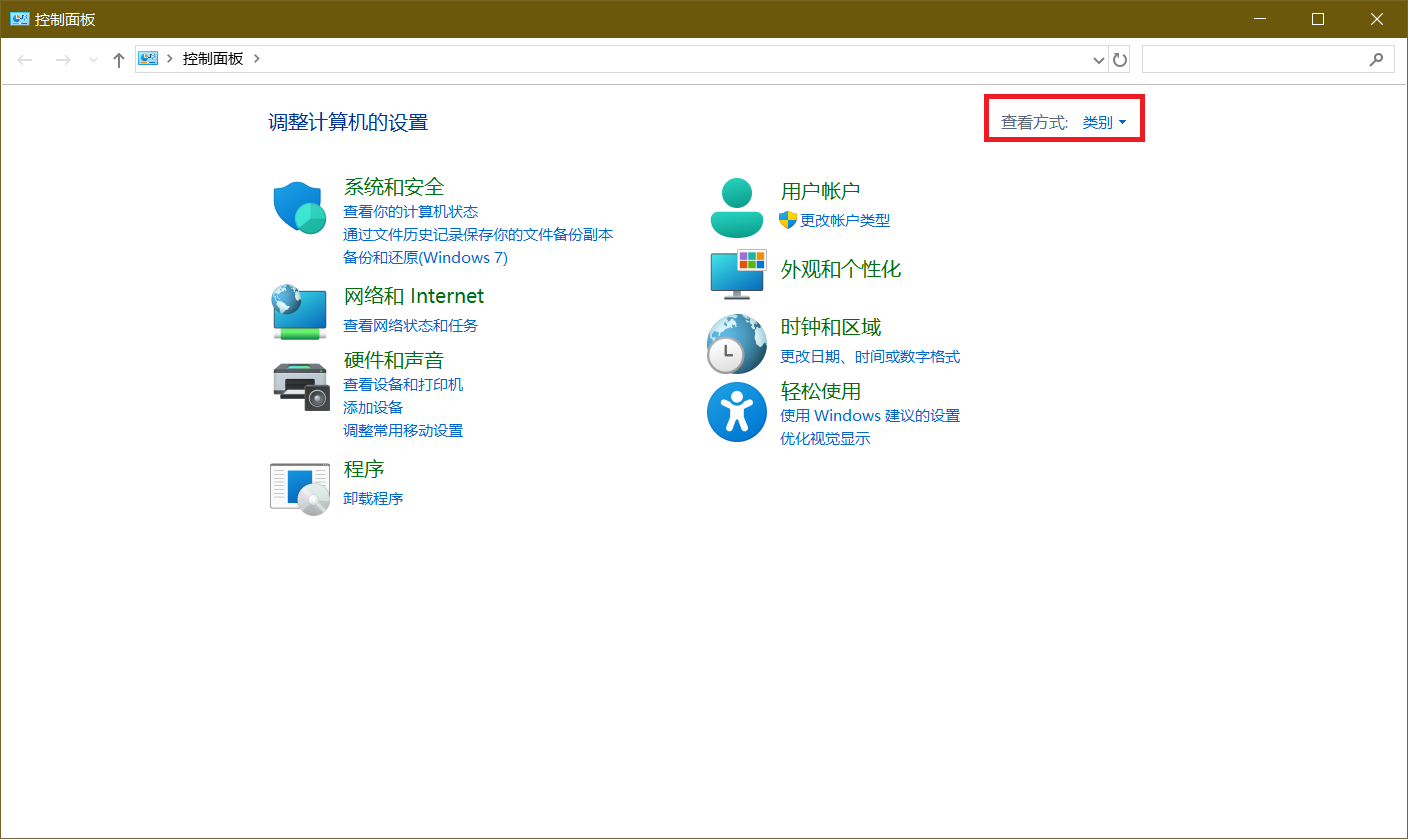Click the Appearance and Personalization monitor icon

pyautogui.click(x=737, y=274)
